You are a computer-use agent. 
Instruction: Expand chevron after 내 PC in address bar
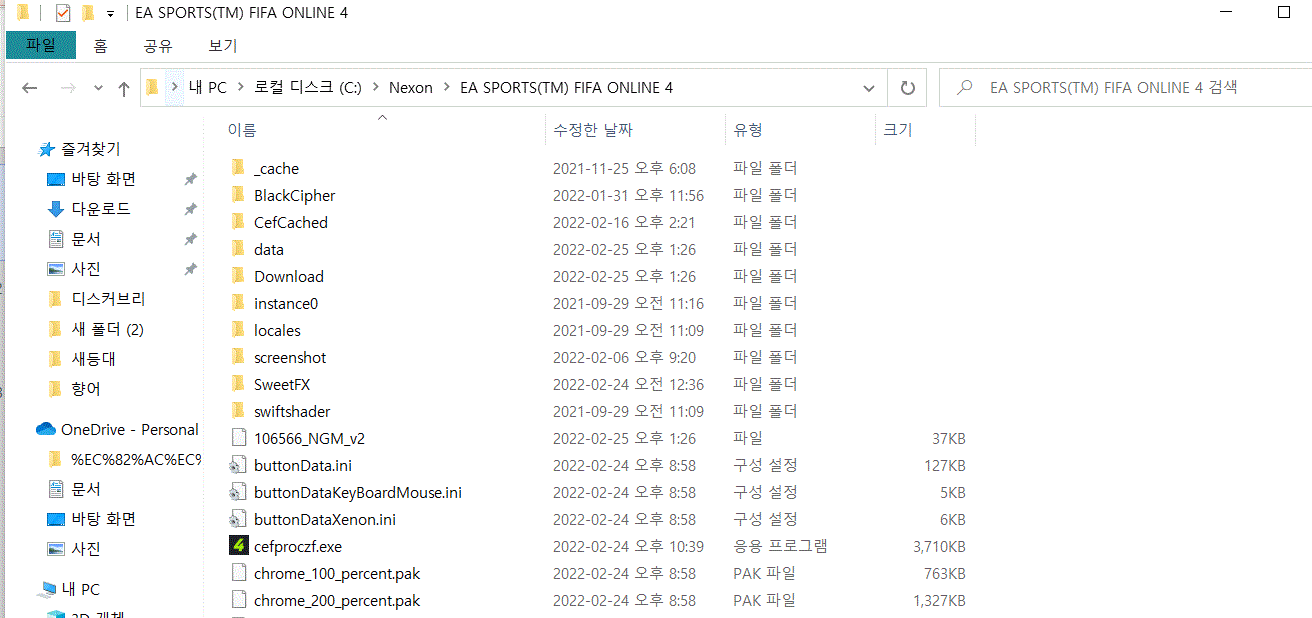tap(241, 88)
